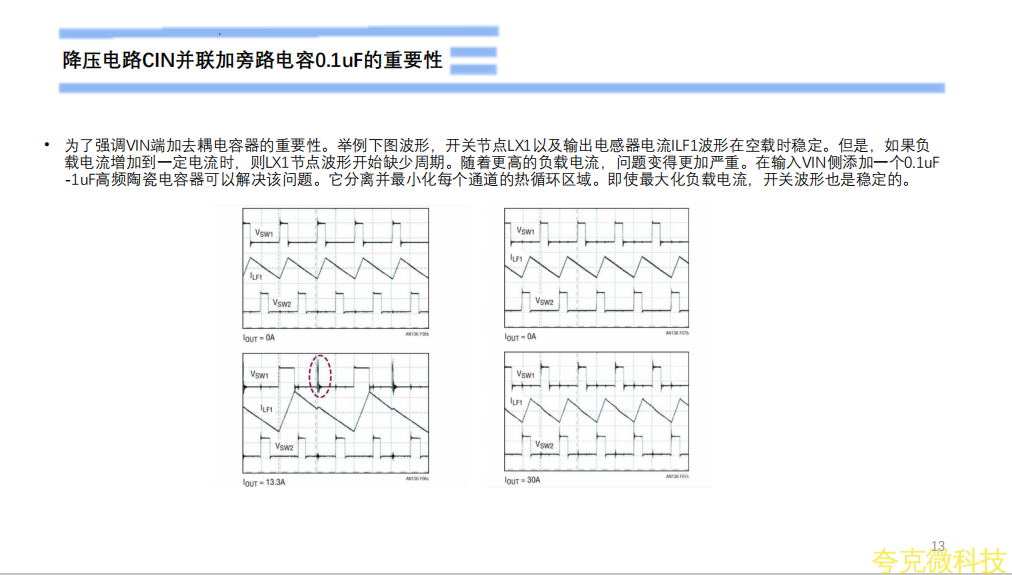This screenshot has height=575, width=1012.
Task: Click the bullet point marker before the paragraph
Action: tap(46, 144)
